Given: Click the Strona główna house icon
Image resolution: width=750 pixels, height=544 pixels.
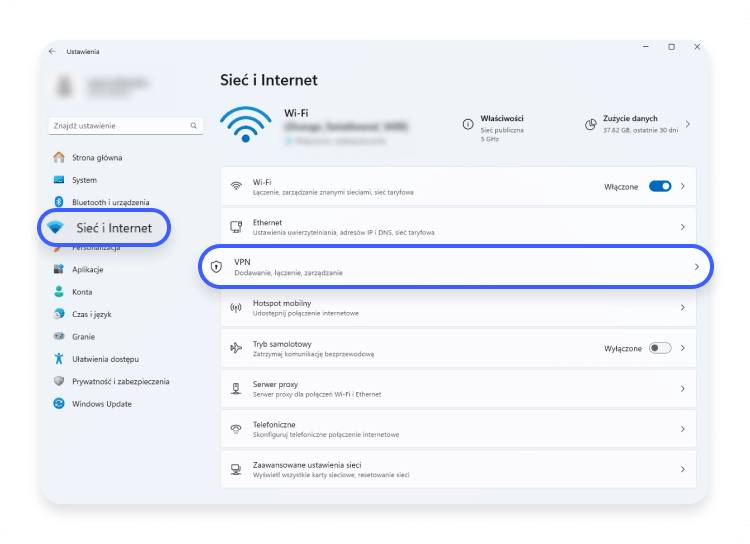Looking at the screenshot, I should pos(59,157).
